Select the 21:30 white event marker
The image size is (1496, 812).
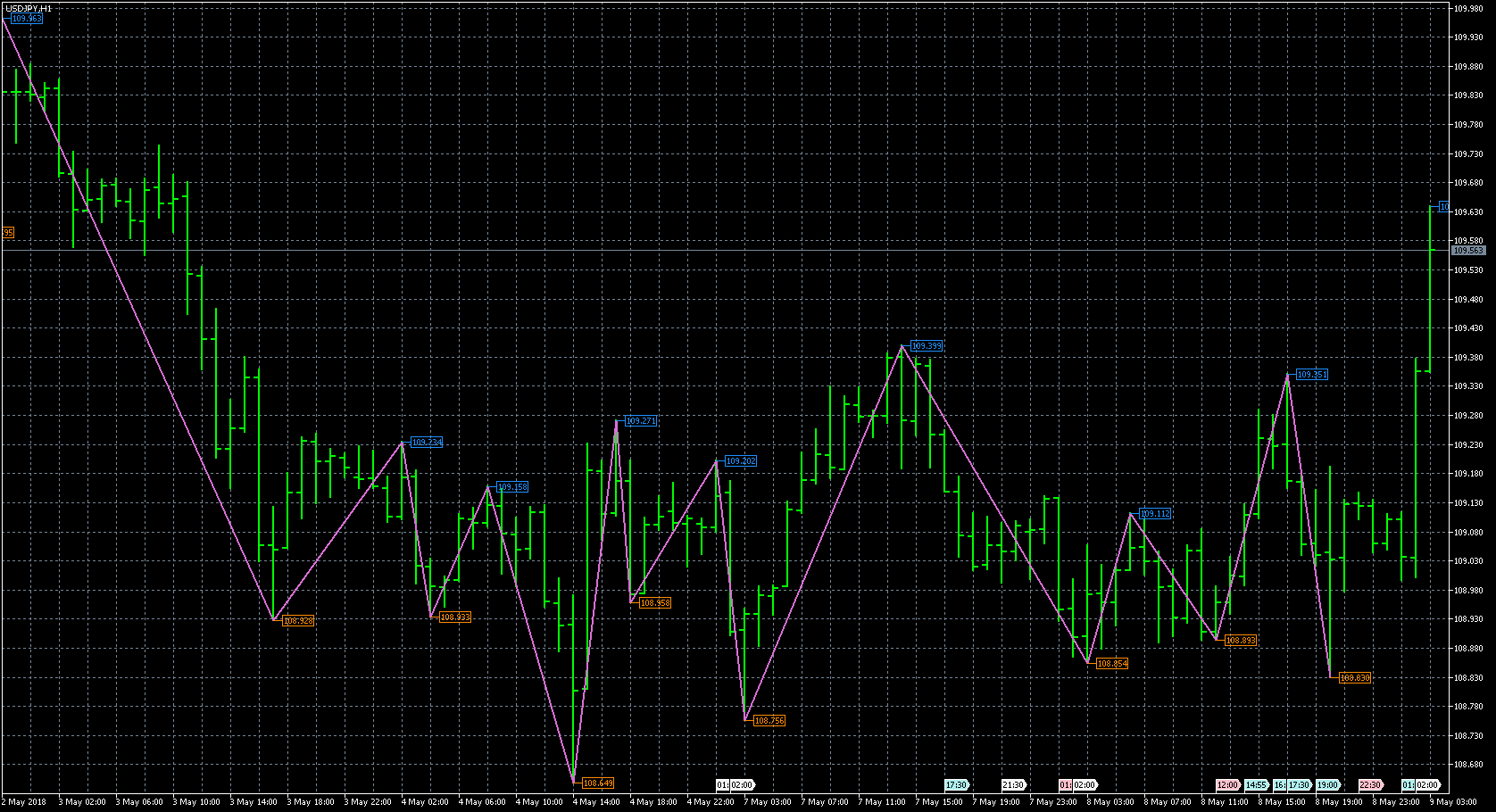pyautogui.click(x=1012, y=785)
